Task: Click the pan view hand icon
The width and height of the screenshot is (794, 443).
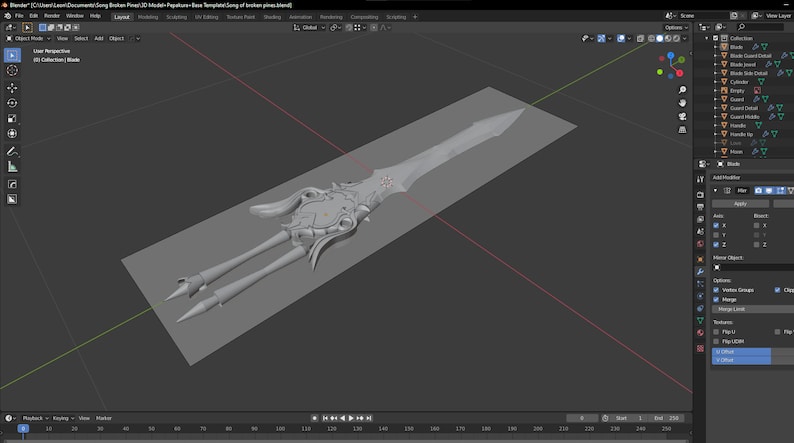Action: point(682,103)
